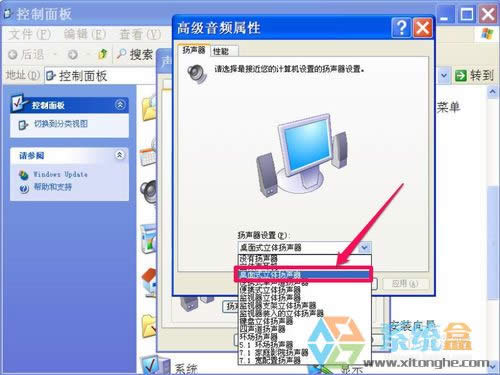This screenshot has width=500, height=375.
Task: Click the Windows Update globe icon
Action: 24,175
